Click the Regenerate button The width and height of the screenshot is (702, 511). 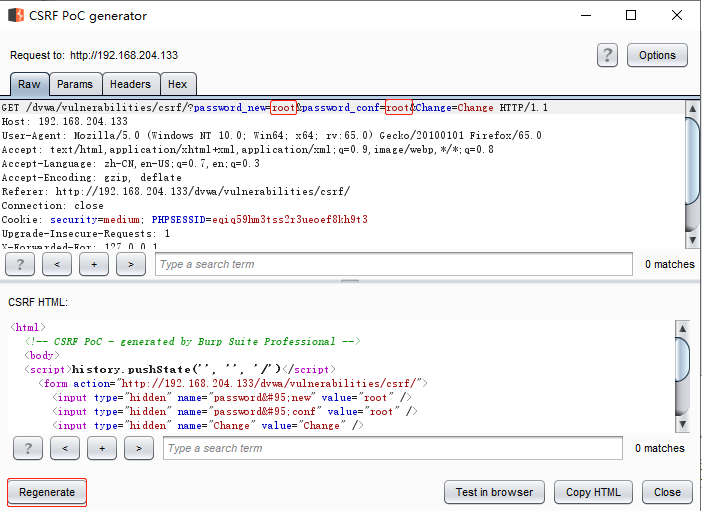(x=47, y=492)
